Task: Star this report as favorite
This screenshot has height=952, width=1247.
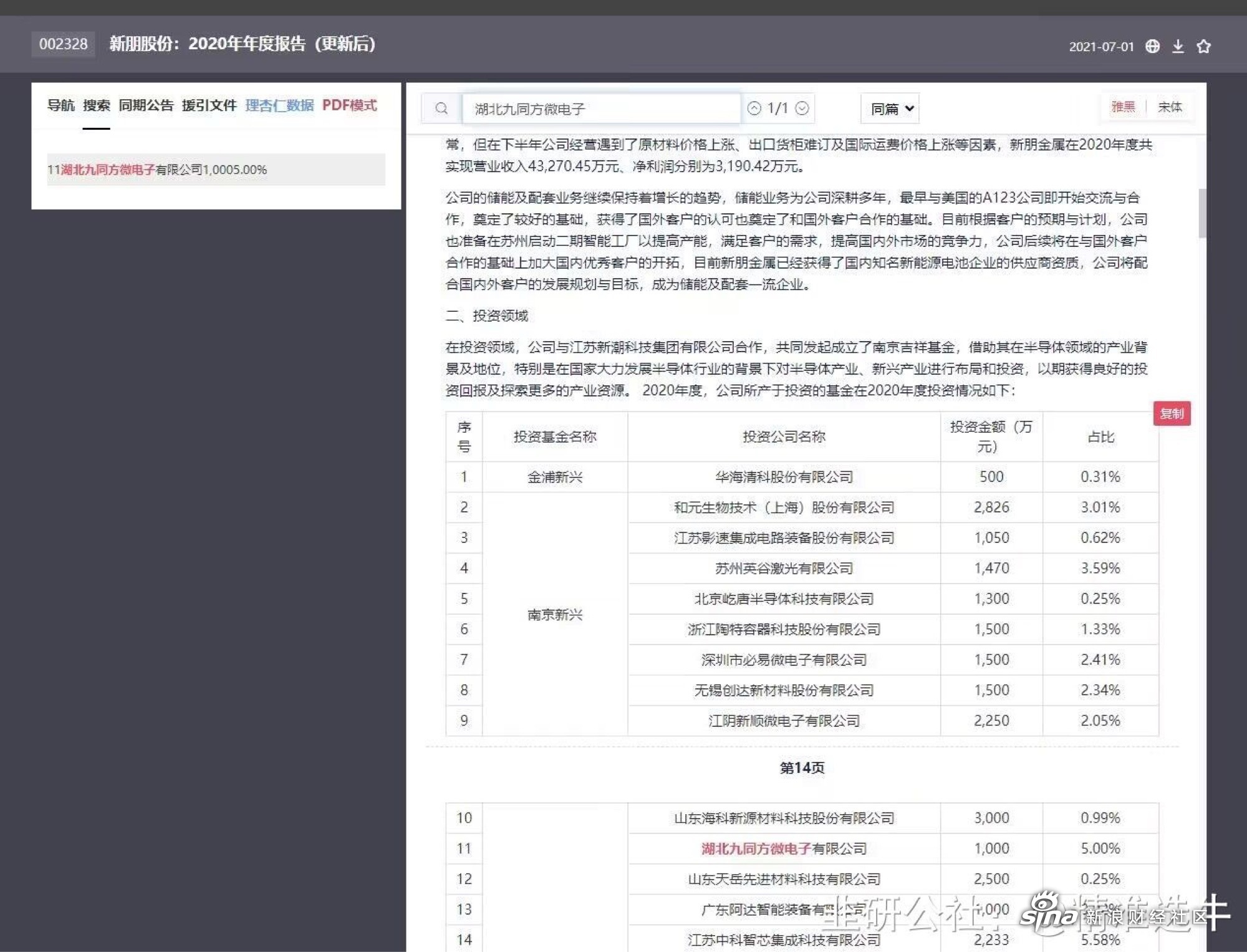Action: coord(1204,46)
